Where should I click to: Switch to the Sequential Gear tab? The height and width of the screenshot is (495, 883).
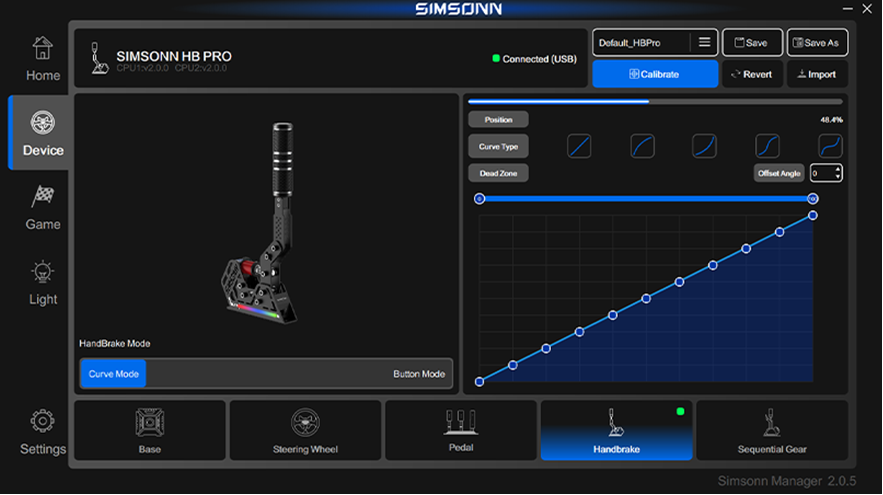click(x=772, y=431)
